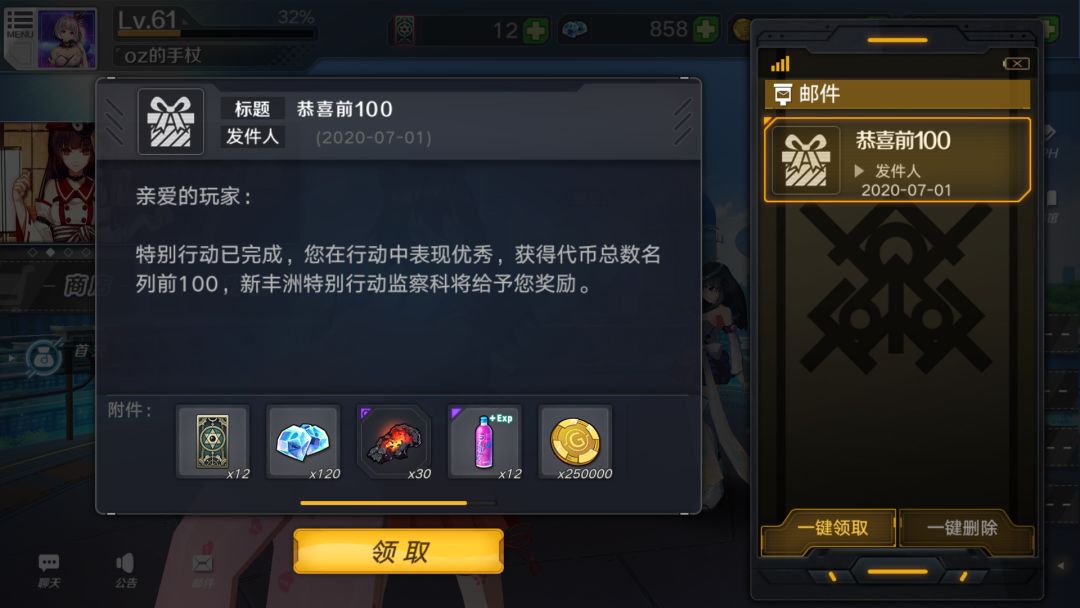1080x608 pixels.
Task: Delete all mails with 一键删除
Action: tap(962, 528)
